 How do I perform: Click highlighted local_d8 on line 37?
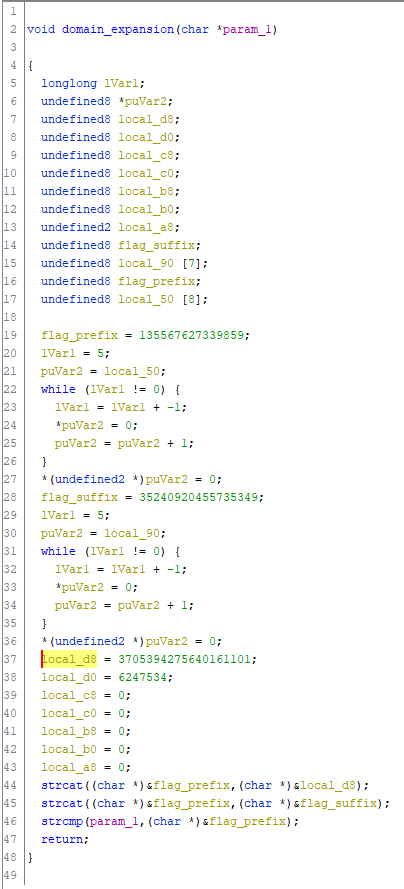(x=69, y=659)
